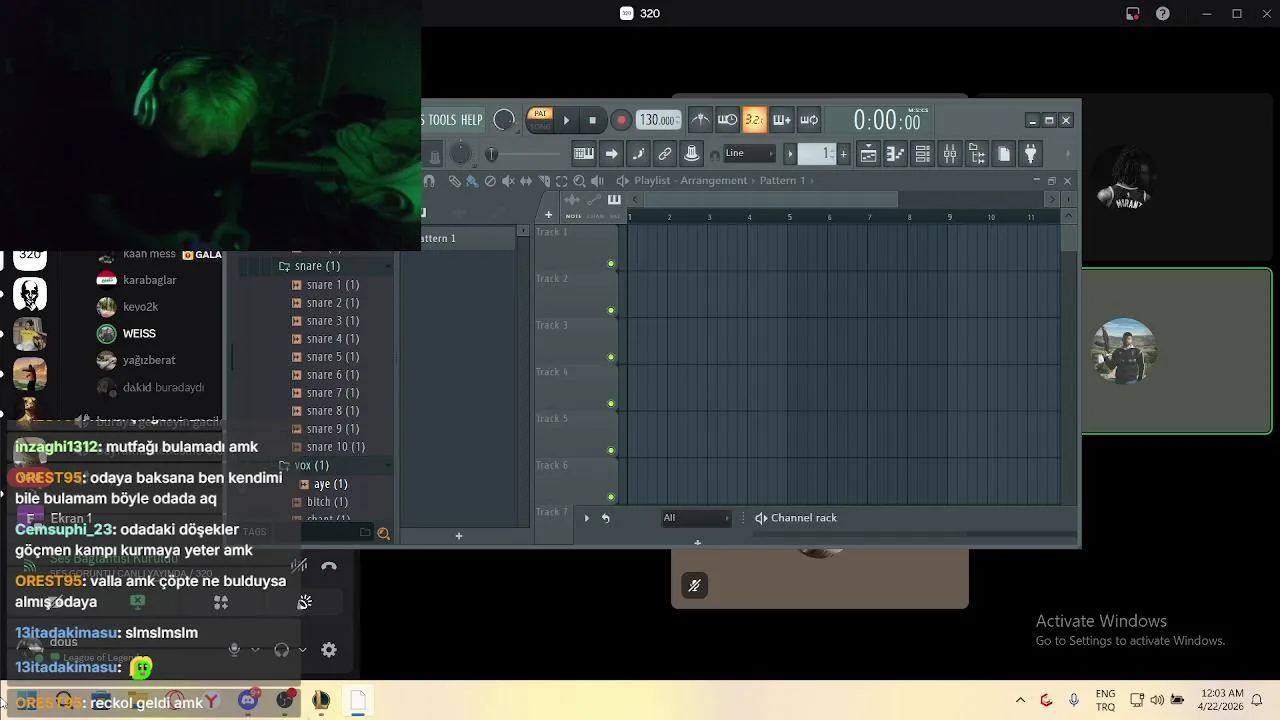Screen dimensions: 1280x720
Task: Click the Pattern 1 breadcrumb in Playlist title
Action: point(782,181)
